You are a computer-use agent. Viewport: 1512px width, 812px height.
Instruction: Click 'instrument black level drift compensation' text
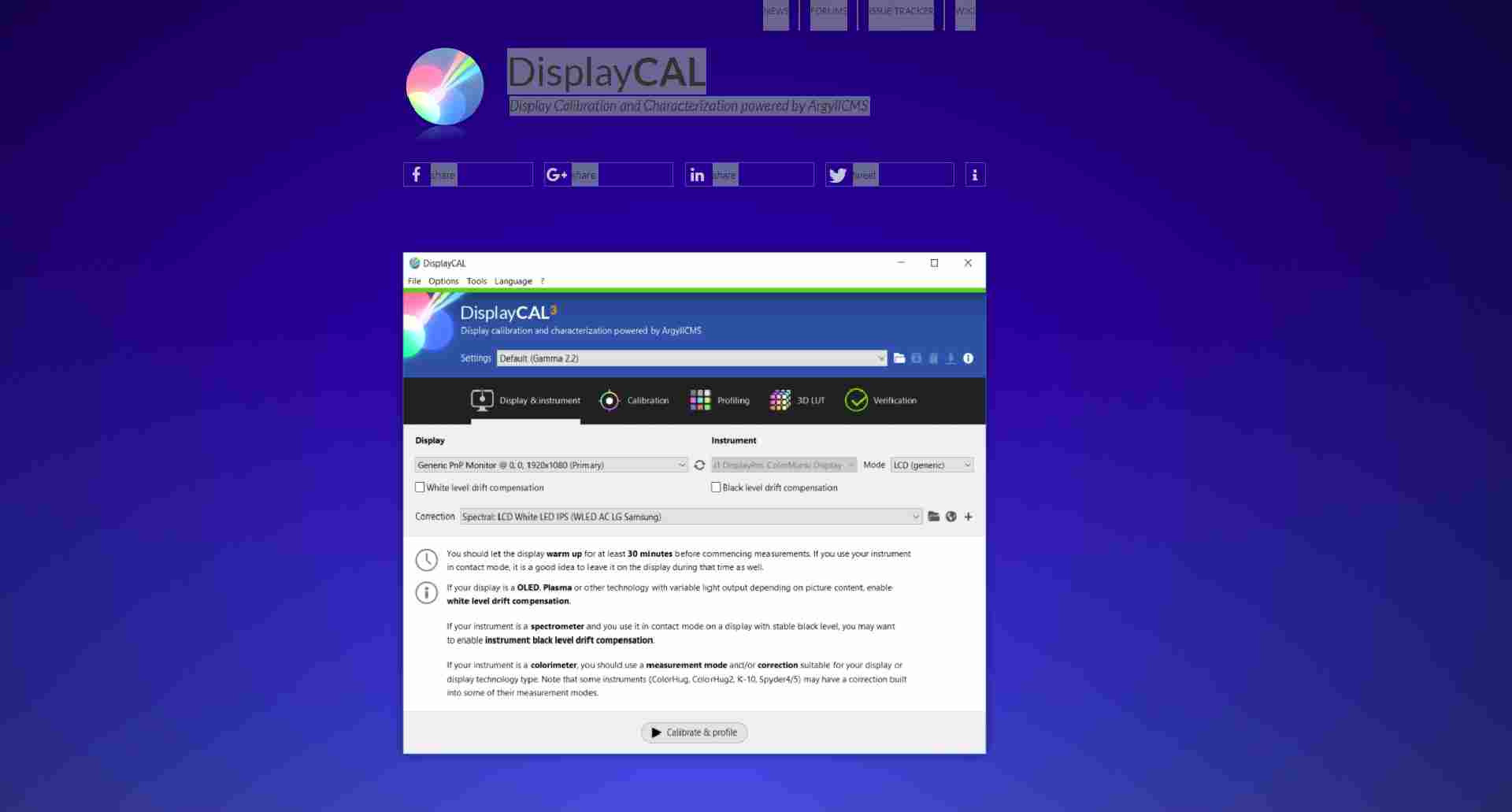click(x=569, y=640)
